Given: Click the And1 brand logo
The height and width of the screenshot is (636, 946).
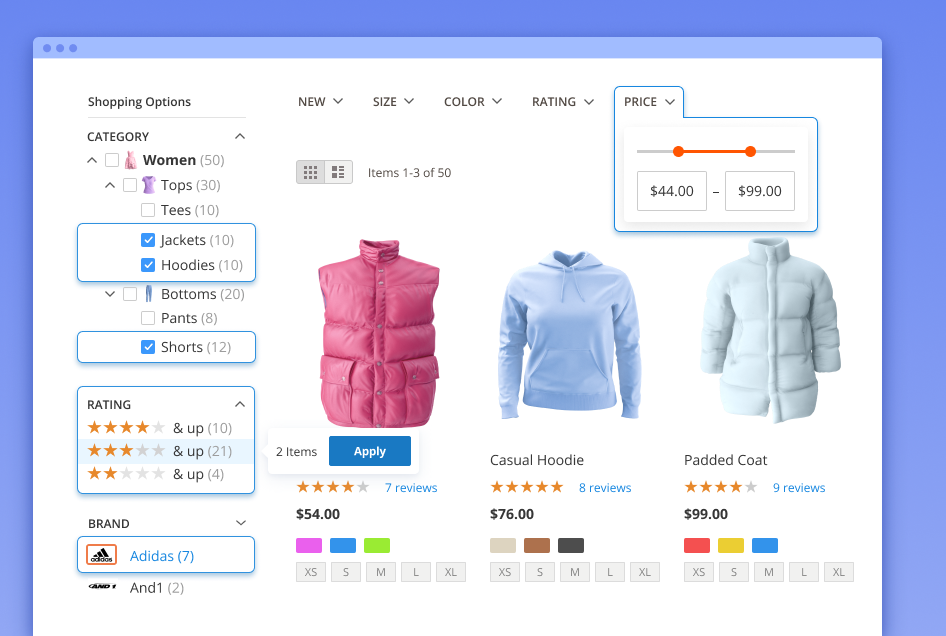Looking at the screenshot, I should (101, 588).
